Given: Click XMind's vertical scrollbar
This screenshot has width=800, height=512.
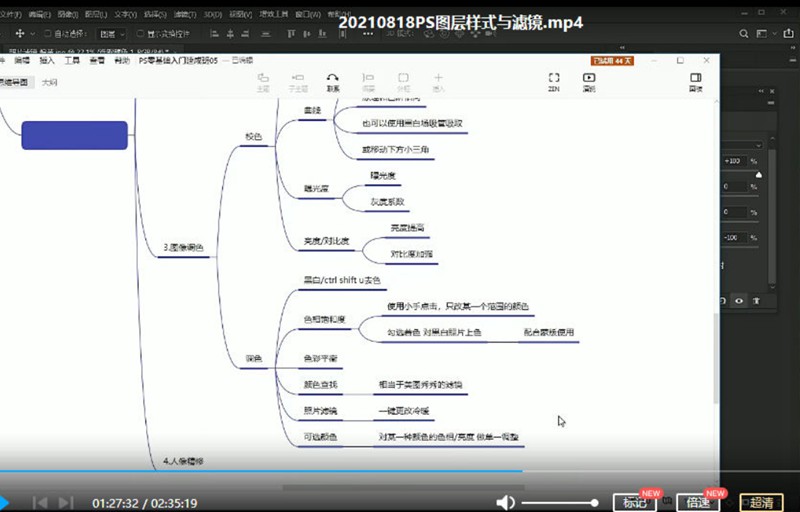Looking at the screenshot, I should pyautogui.click(x=716, y=357).
